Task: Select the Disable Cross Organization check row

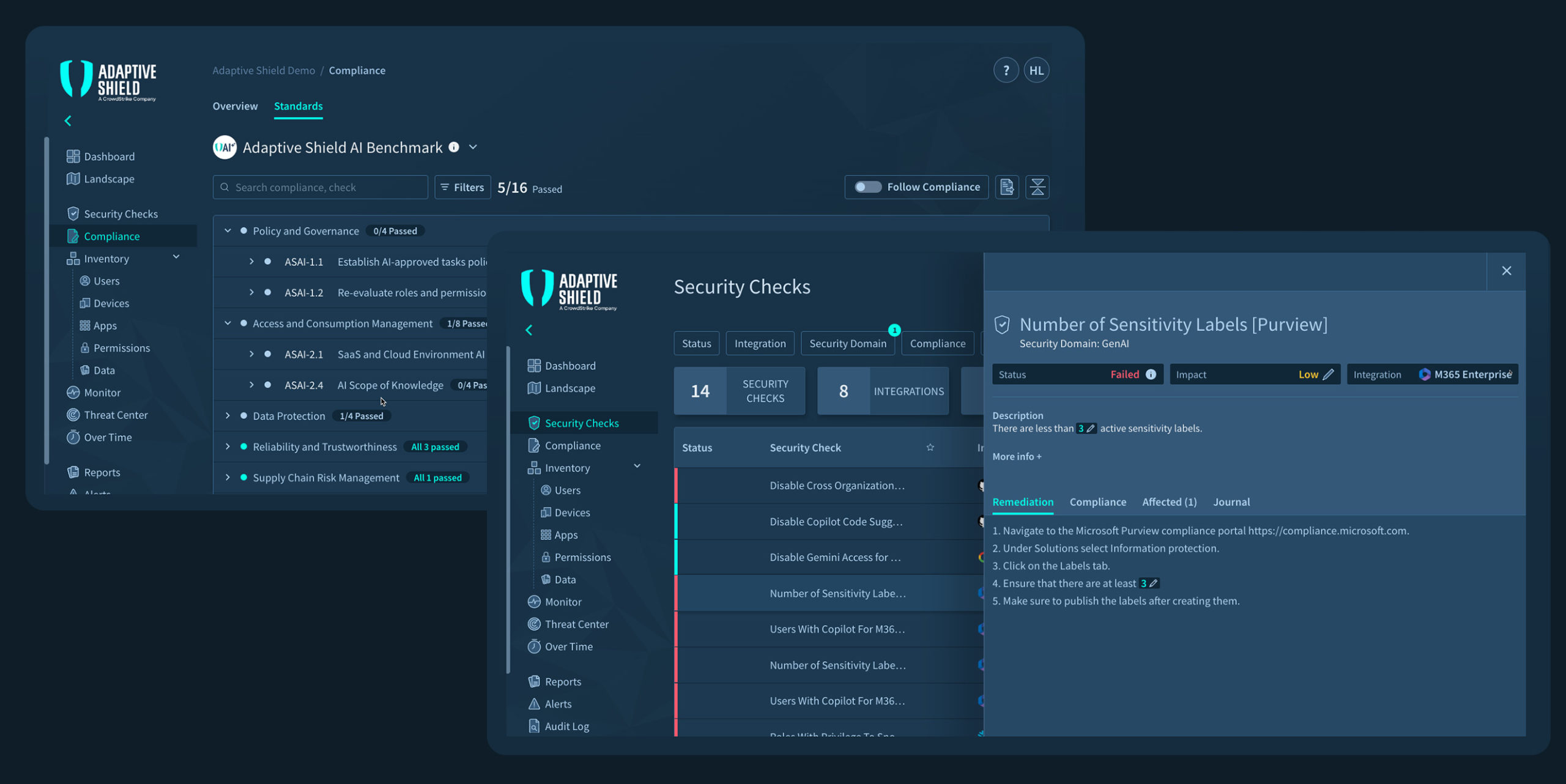Action: 829,486
